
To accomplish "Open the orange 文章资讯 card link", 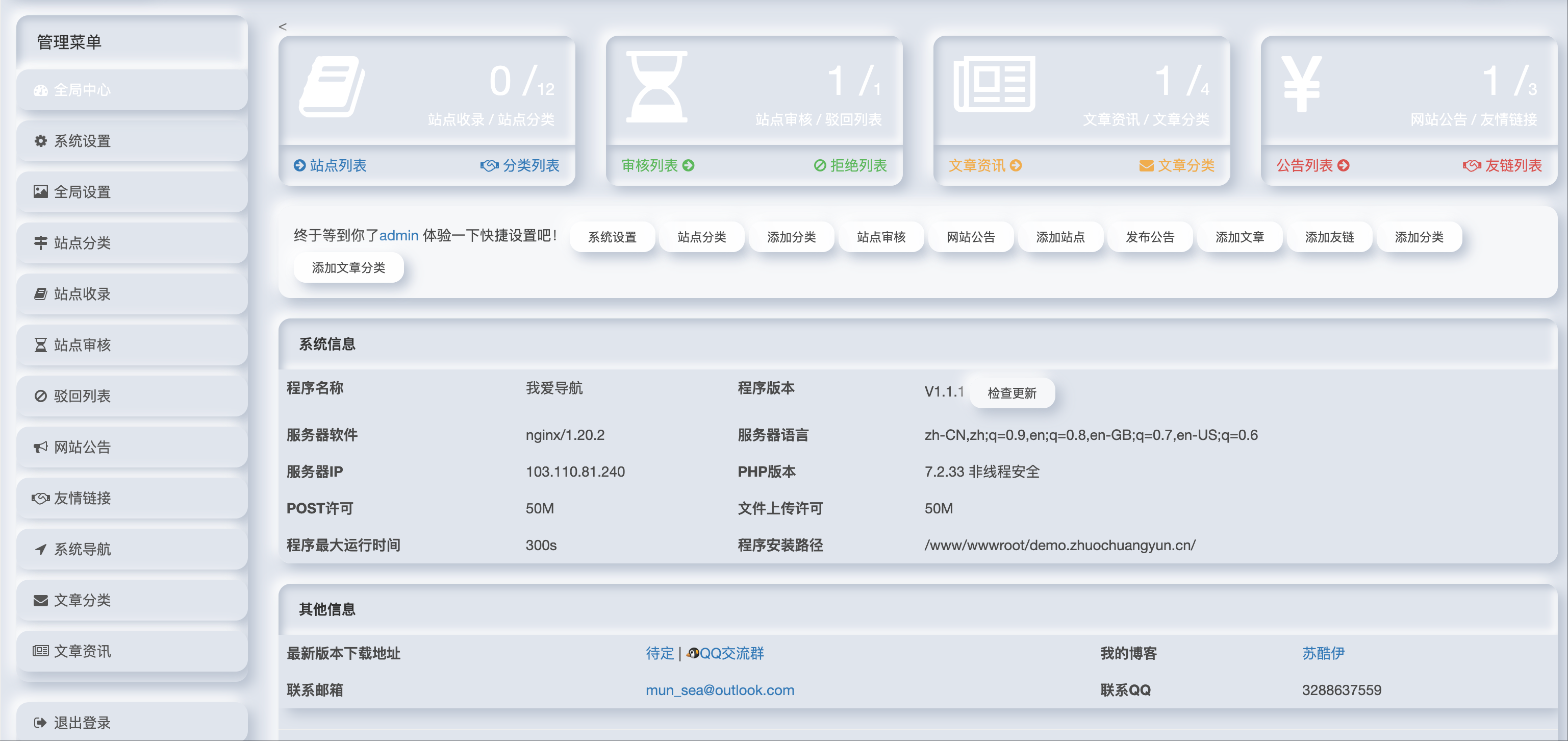I will (x=985, y=166).
